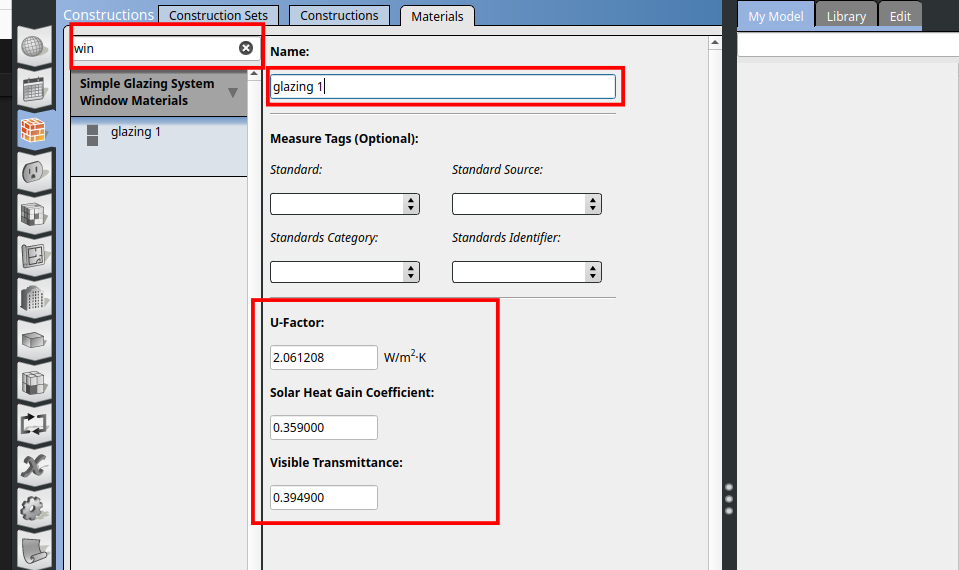The height and width of the screenshot is (570, 959).
Task: Click the inspector scrollbar up arrow
Action: (715, 43)
